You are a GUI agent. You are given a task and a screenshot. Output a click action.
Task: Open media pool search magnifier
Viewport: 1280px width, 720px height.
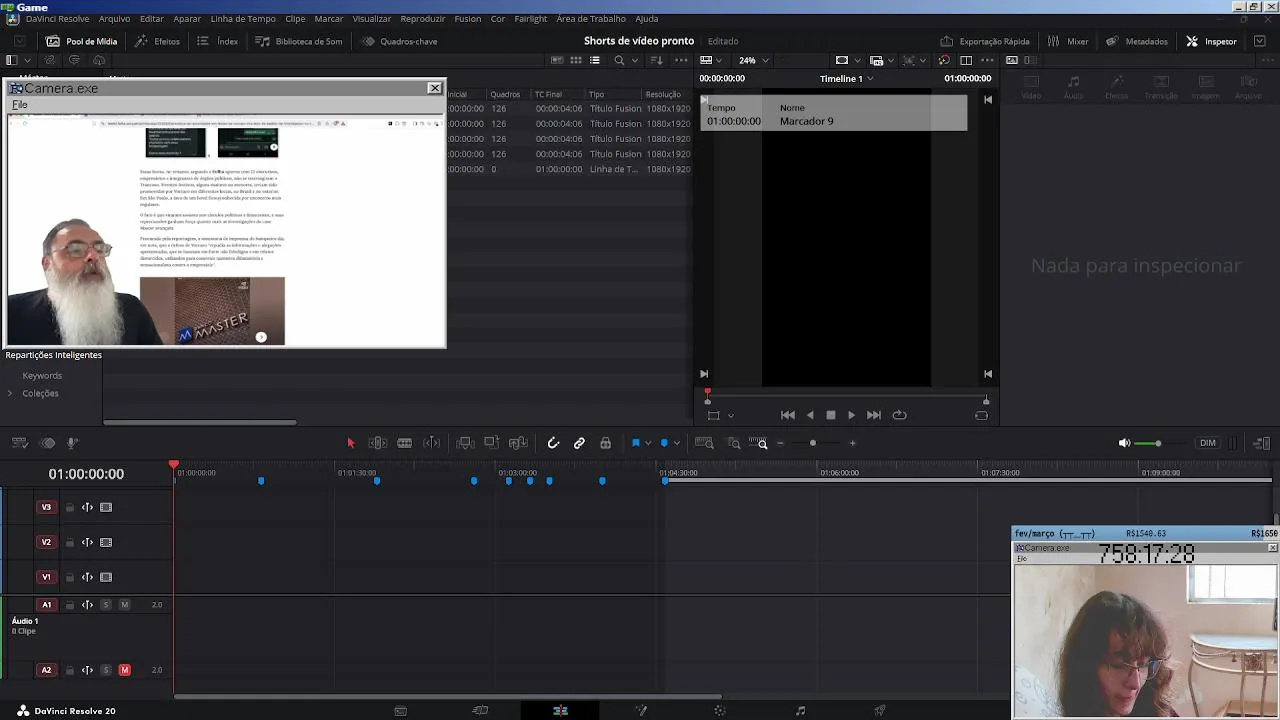tap(619, 60)
